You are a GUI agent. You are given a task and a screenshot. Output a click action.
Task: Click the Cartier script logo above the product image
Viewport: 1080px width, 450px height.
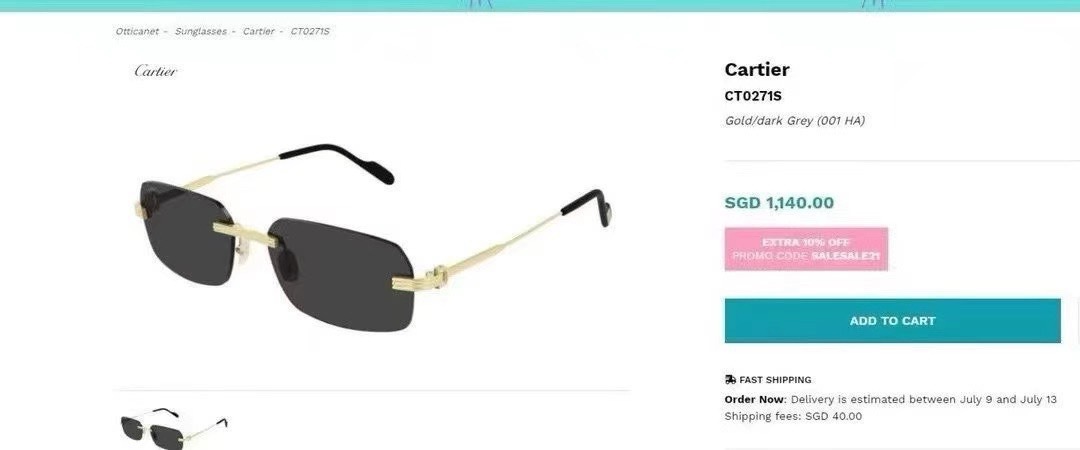(x=156, y=71)
